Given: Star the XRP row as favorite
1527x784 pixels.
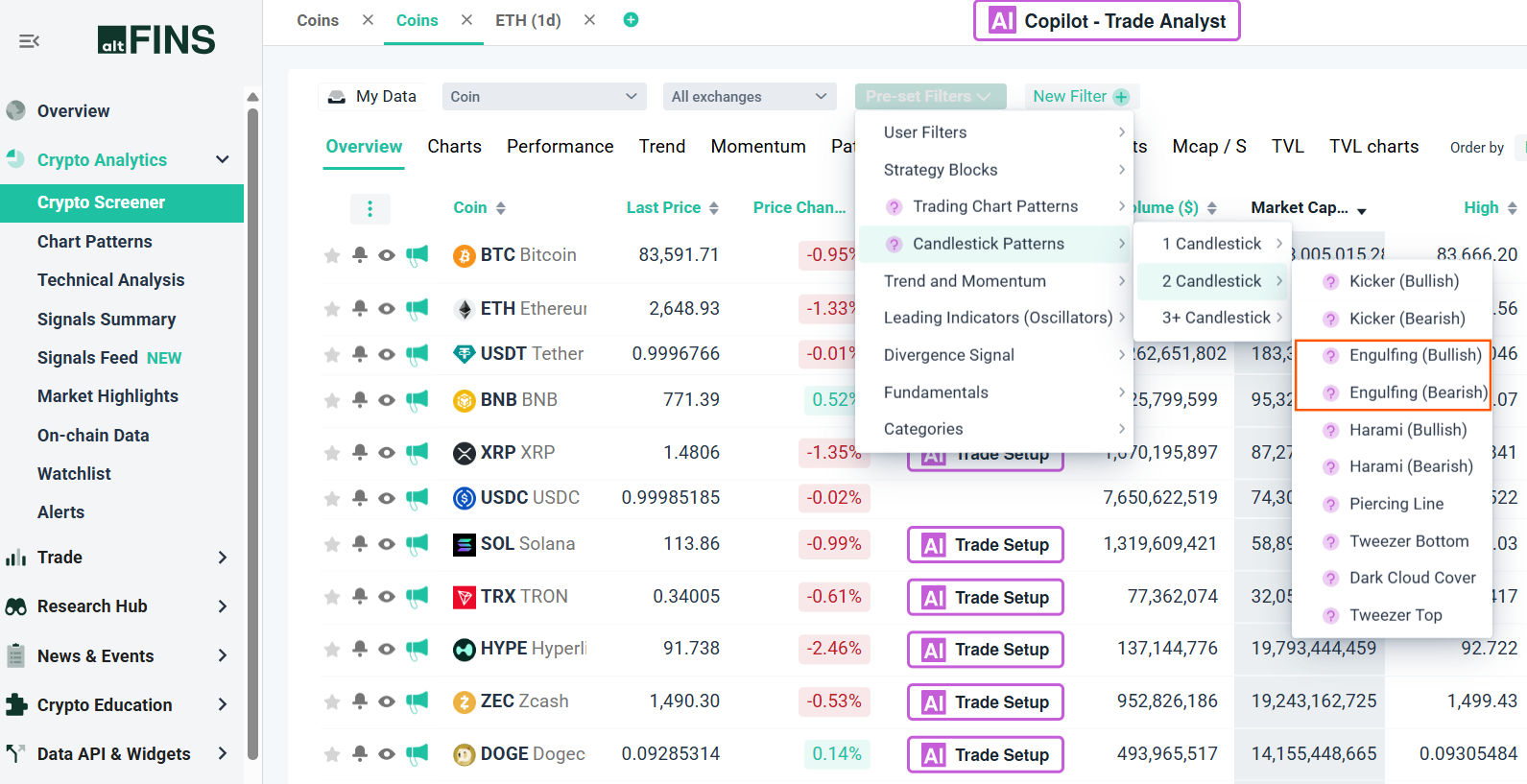Looking at the screenshot, I should [332, 452].
